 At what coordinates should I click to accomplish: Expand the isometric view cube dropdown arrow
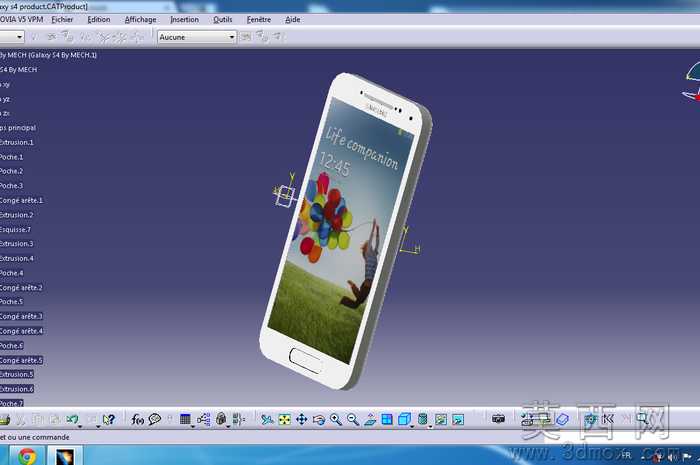[x=412, y=427]
